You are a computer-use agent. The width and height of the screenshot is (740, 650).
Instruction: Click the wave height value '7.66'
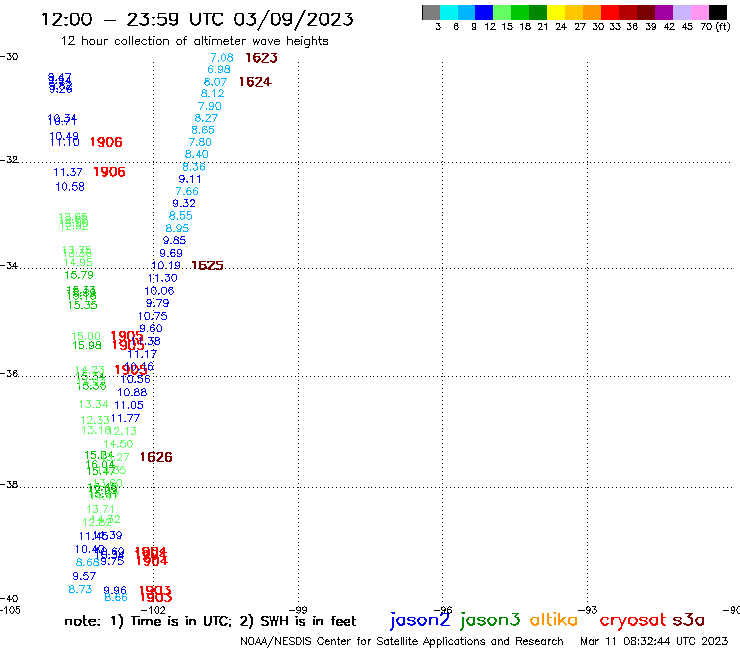tap(187, 191)
